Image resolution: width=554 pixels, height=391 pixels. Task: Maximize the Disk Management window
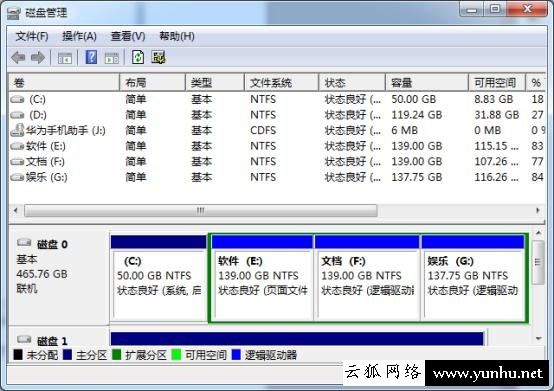point(495,9)
